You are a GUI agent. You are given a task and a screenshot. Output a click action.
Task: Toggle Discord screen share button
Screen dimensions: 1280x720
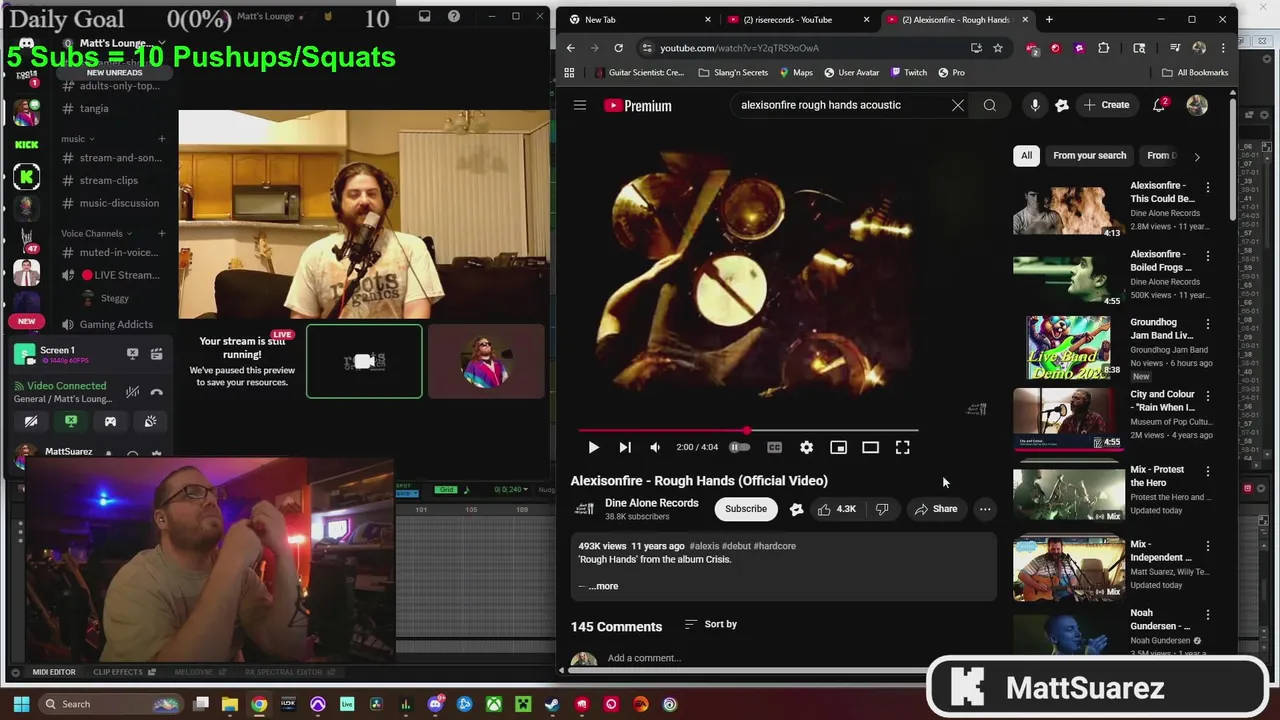tap(71, 422)
